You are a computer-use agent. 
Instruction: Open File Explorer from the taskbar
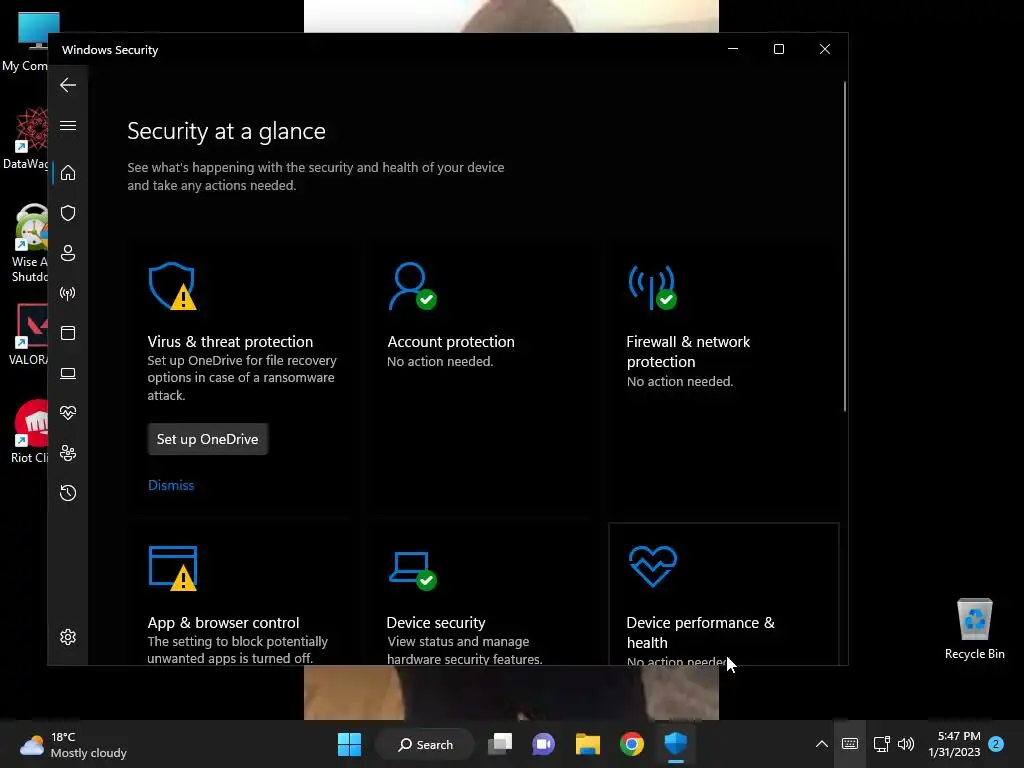coord(588,744)
